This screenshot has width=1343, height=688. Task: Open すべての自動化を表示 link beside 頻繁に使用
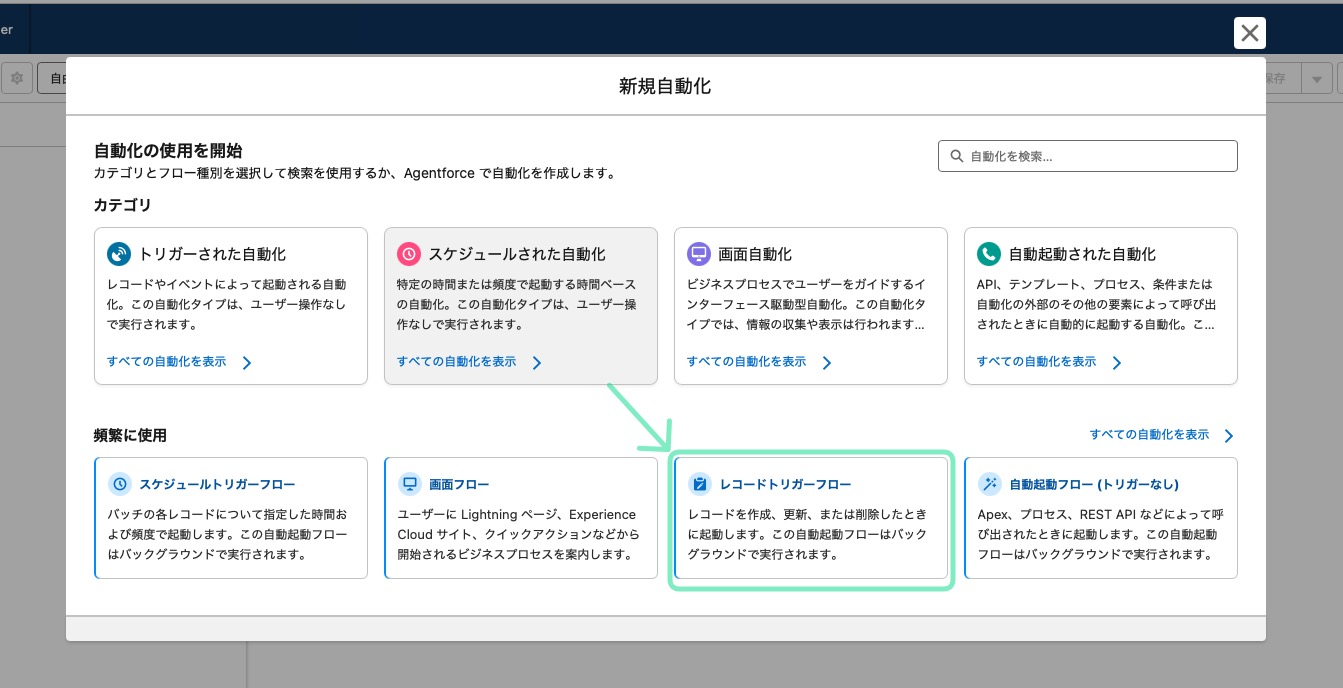[x=1149, y=435]
